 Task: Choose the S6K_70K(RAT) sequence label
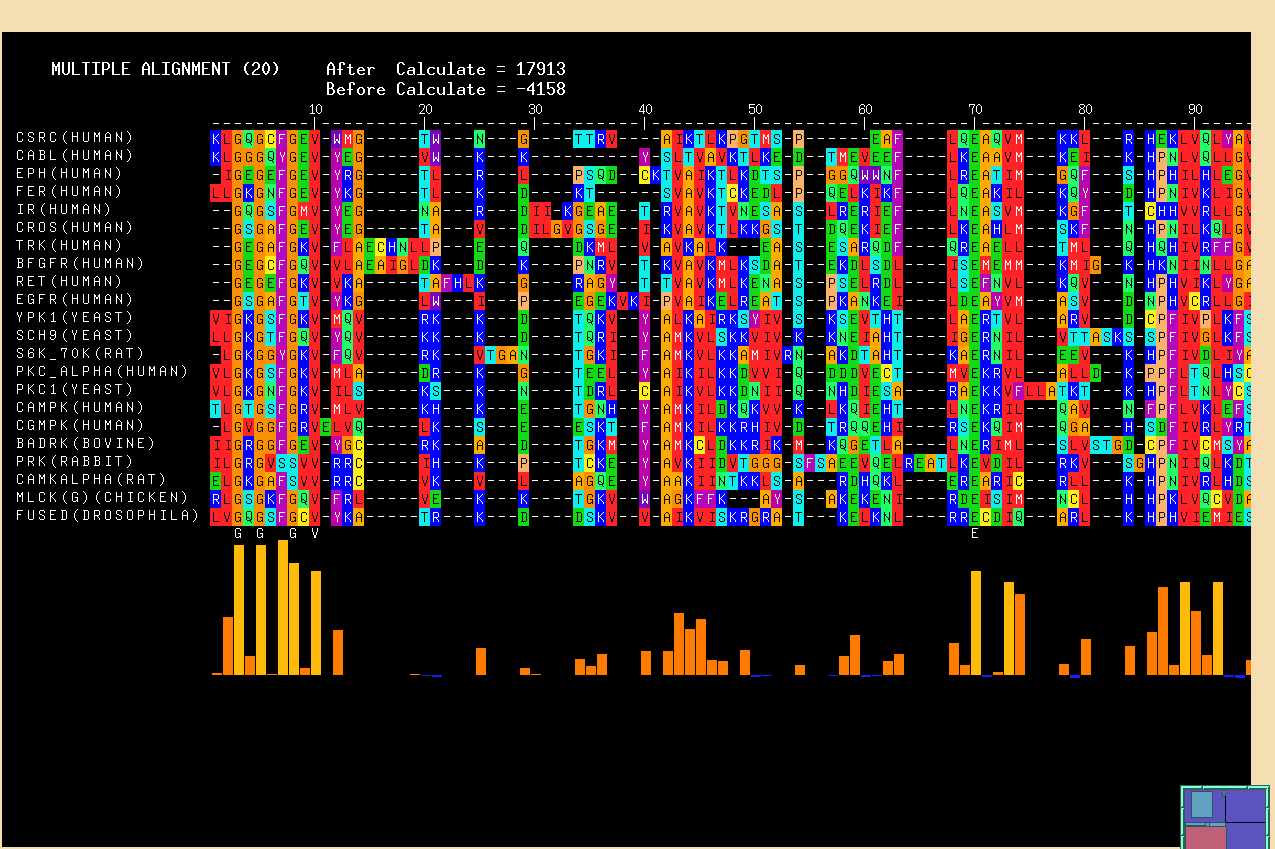click(x=80, y=354)
